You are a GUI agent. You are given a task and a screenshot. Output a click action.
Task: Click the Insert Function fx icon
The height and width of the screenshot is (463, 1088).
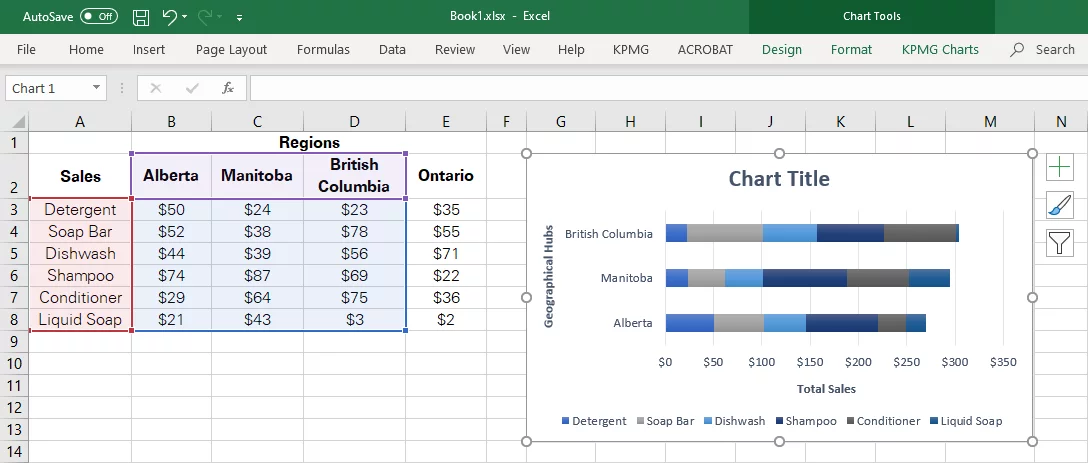coord(228,88)
